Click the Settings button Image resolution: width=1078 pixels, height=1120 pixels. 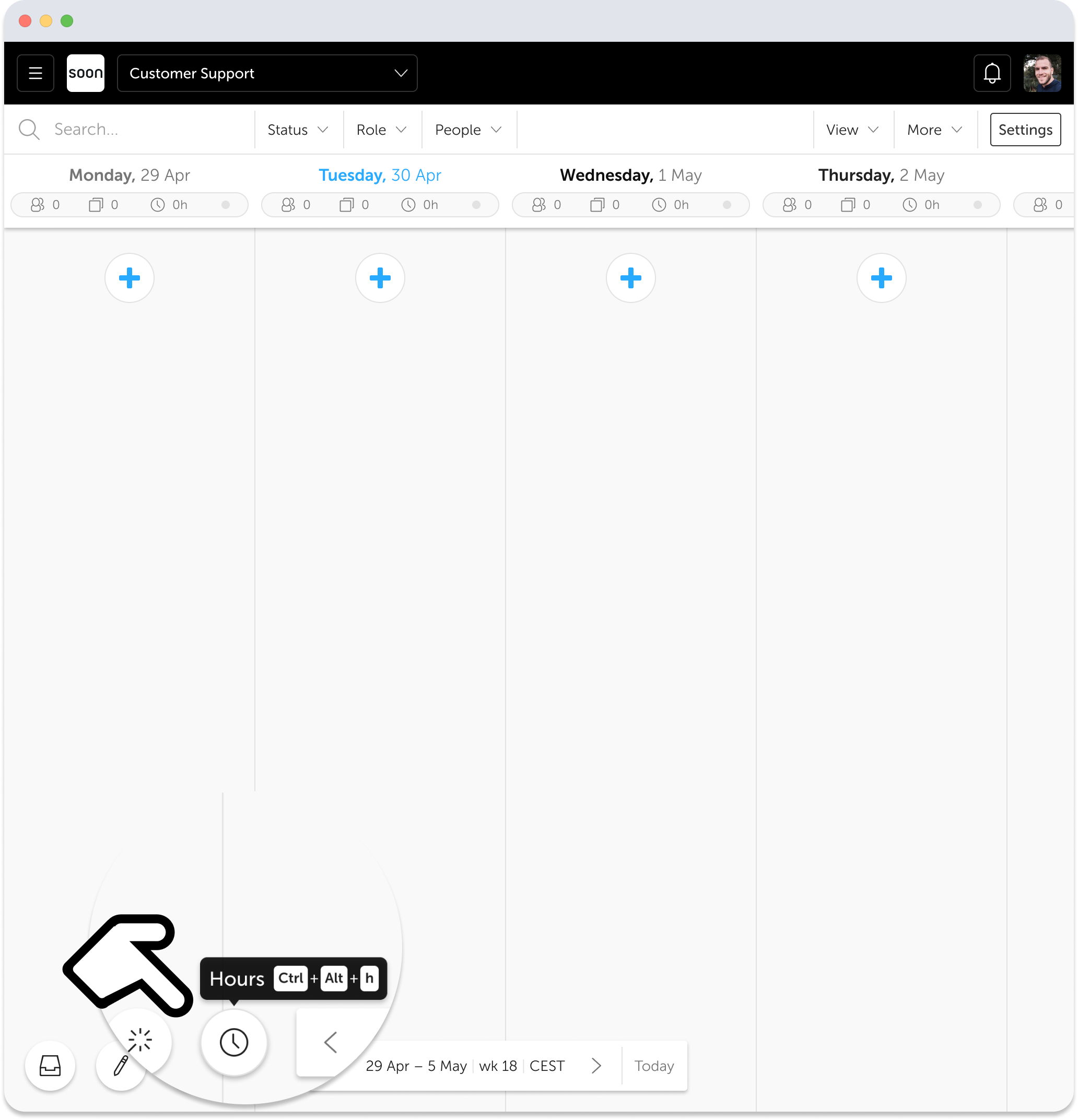click(1025, 130)
